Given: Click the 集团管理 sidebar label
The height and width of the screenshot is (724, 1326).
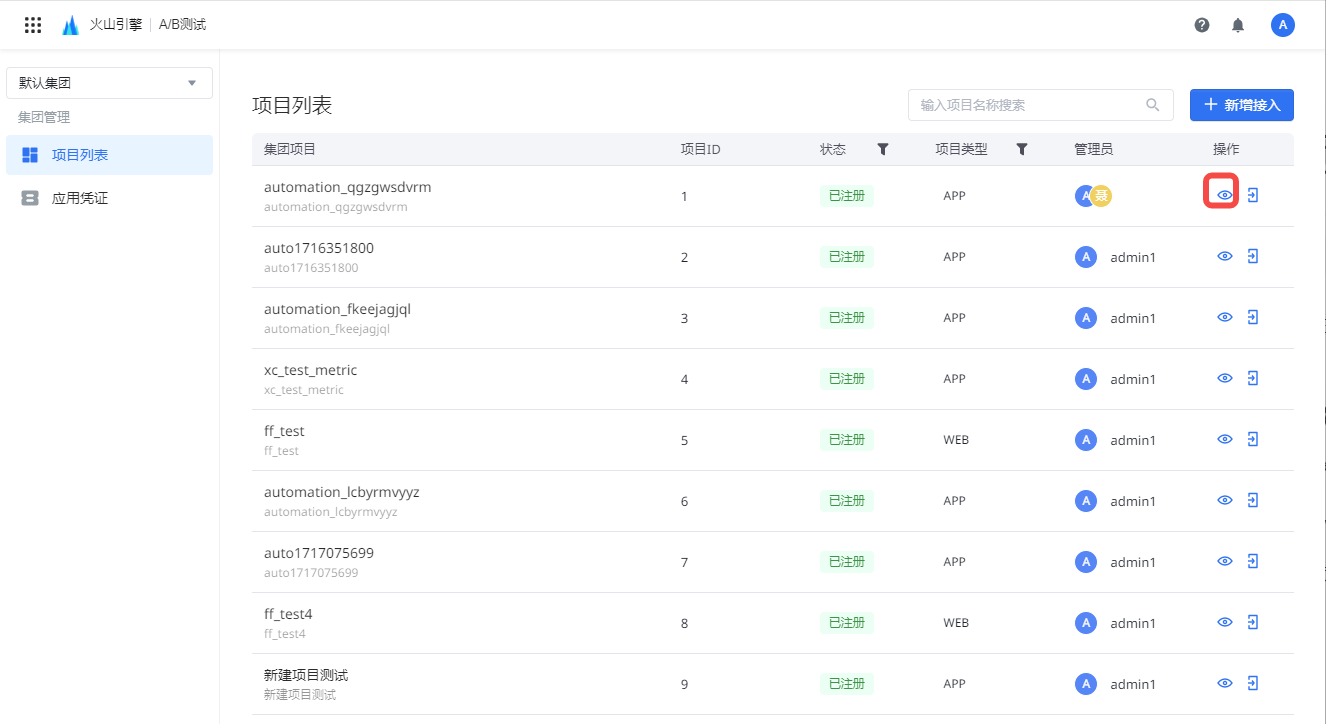Looking at the screenshot, I should [44, 117].
